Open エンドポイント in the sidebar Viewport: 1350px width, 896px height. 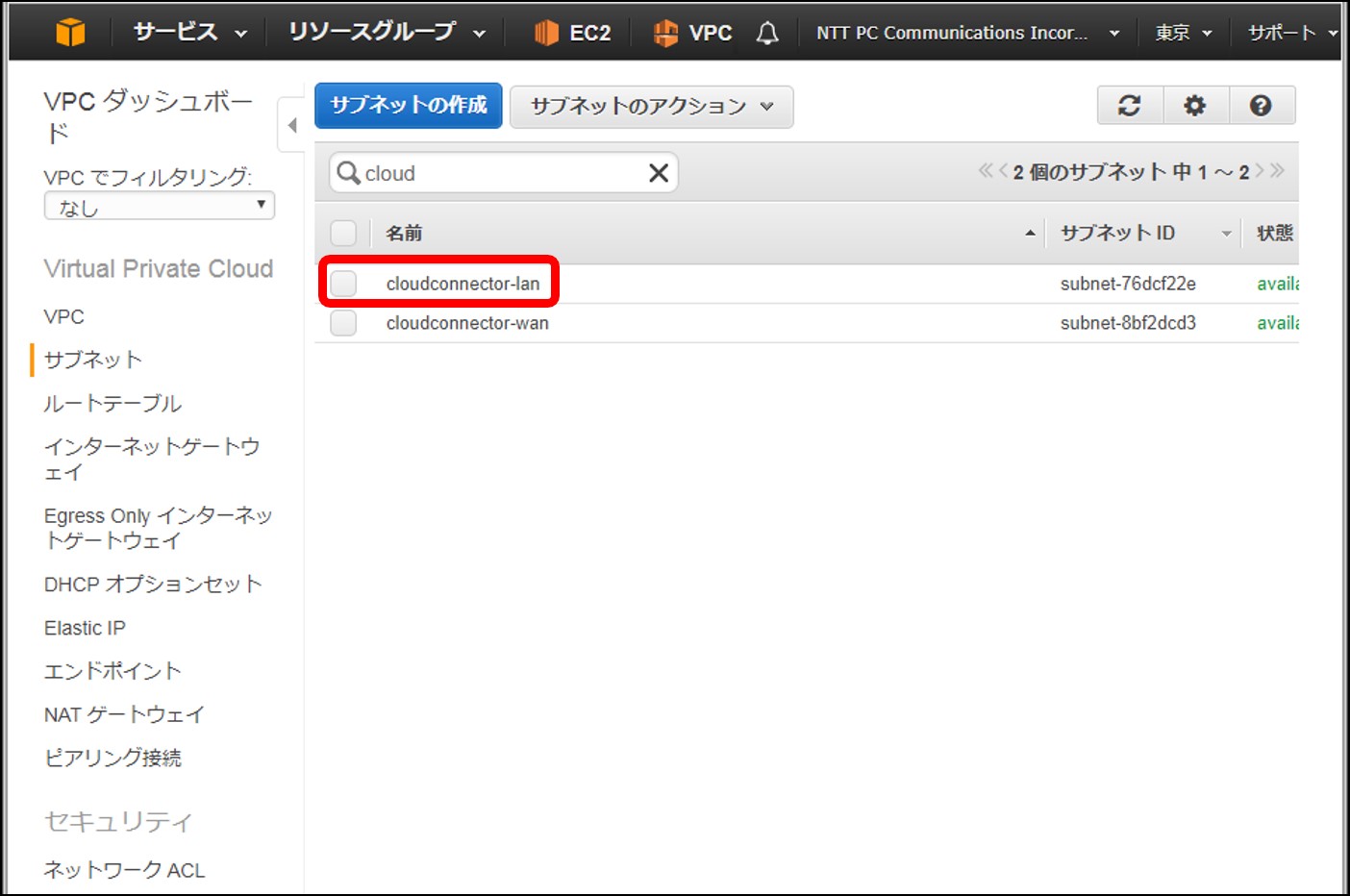[112, 671]
